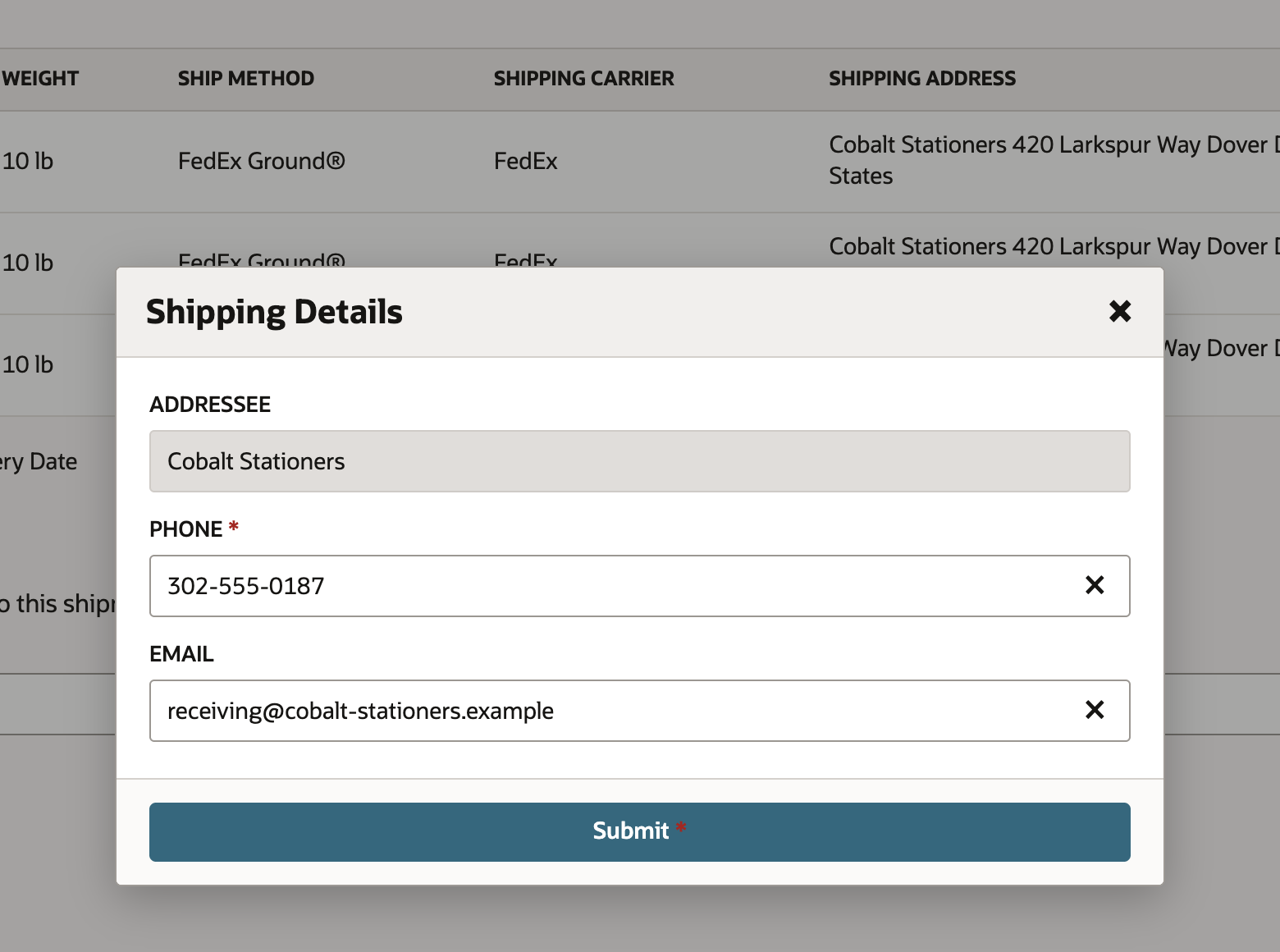
Task: Select the Weight column header
Action: 40,79
